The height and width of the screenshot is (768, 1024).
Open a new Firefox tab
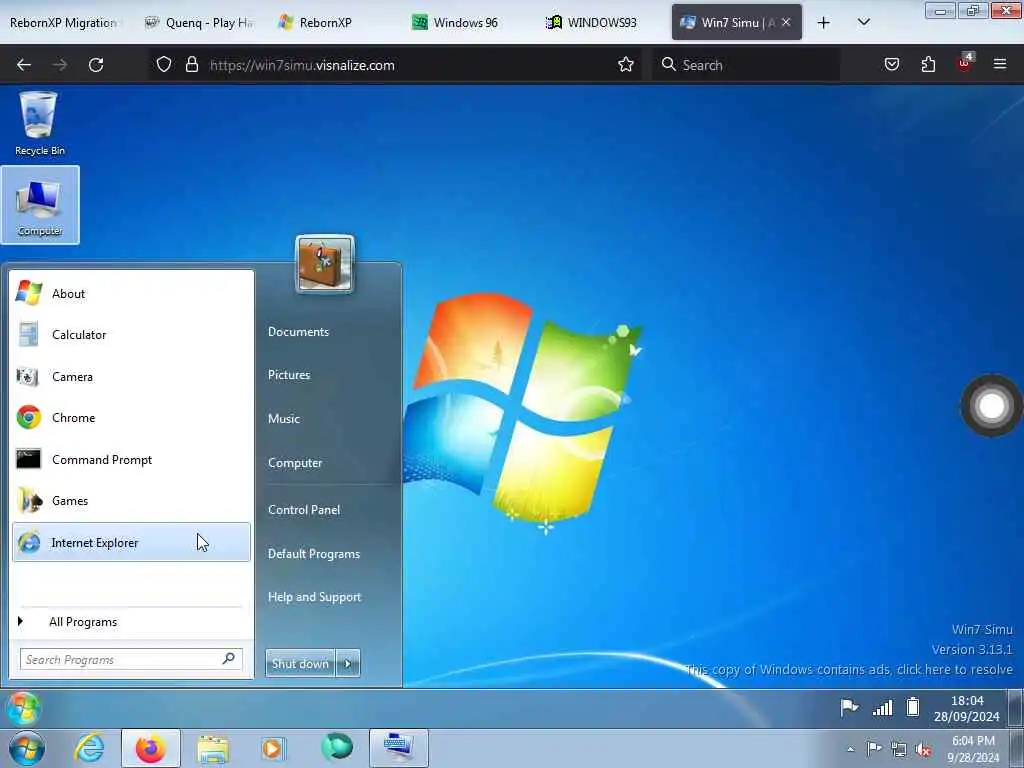(x=824, y=23)
